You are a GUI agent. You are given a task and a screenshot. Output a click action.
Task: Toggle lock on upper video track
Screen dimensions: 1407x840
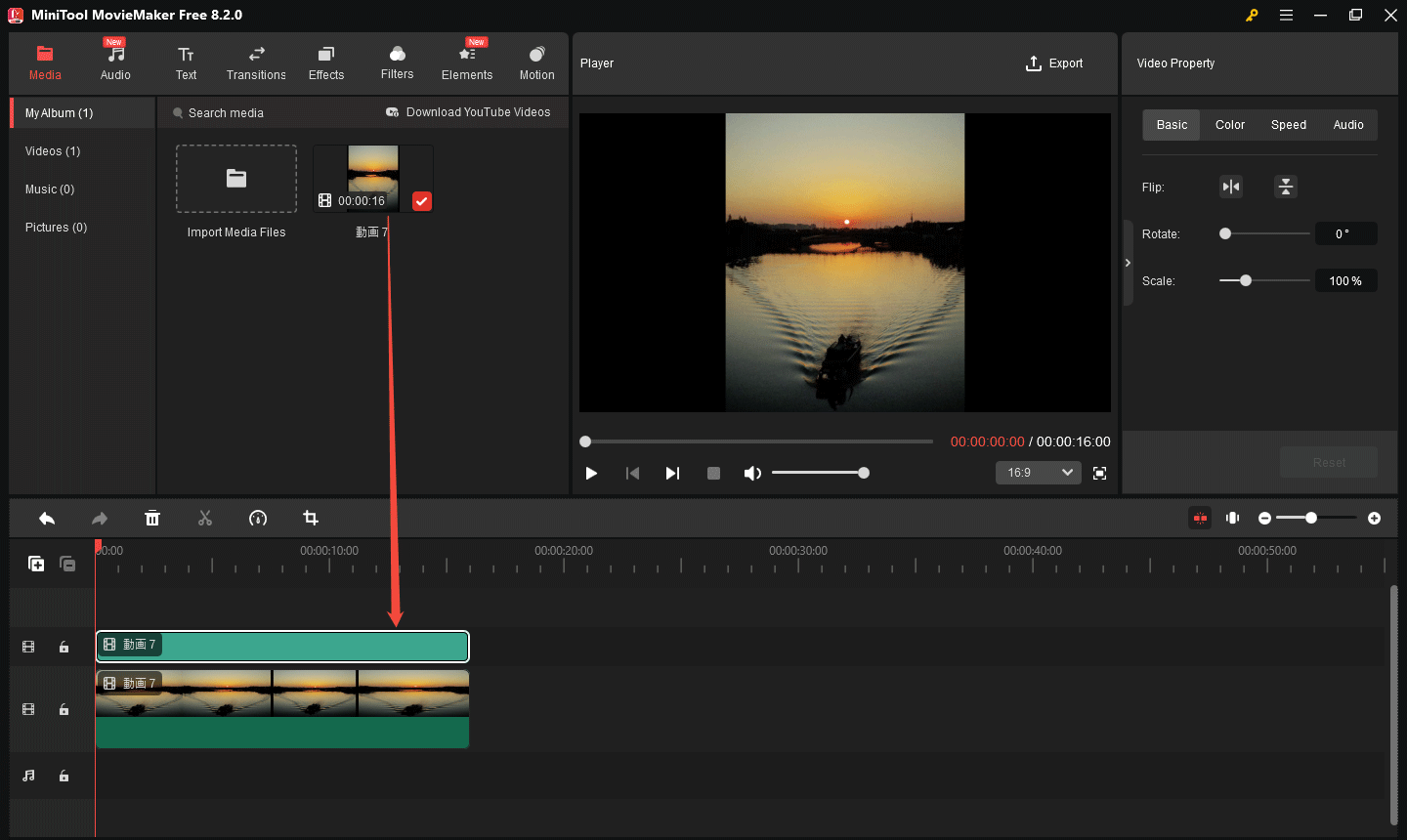click(64, 647)
